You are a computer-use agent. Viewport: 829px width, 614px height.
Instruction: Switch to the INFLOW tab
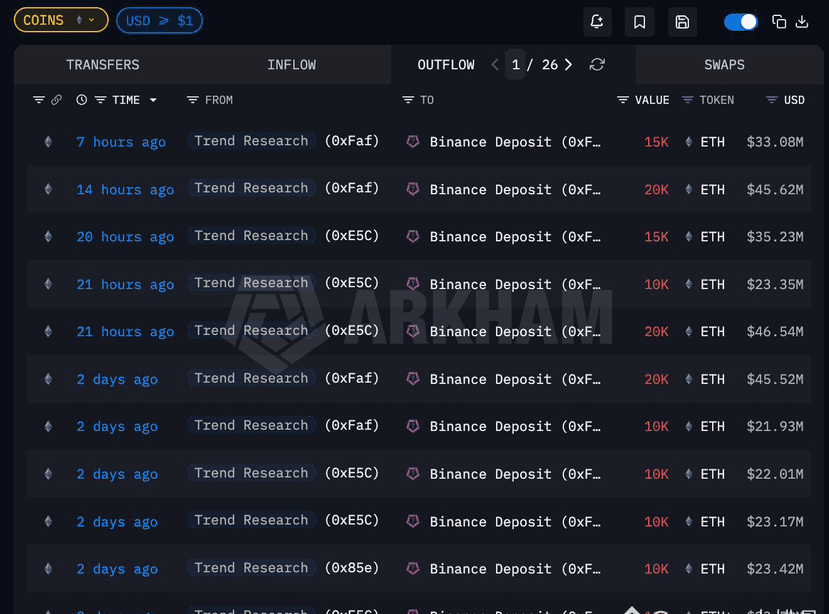click(x=291, y=65)
